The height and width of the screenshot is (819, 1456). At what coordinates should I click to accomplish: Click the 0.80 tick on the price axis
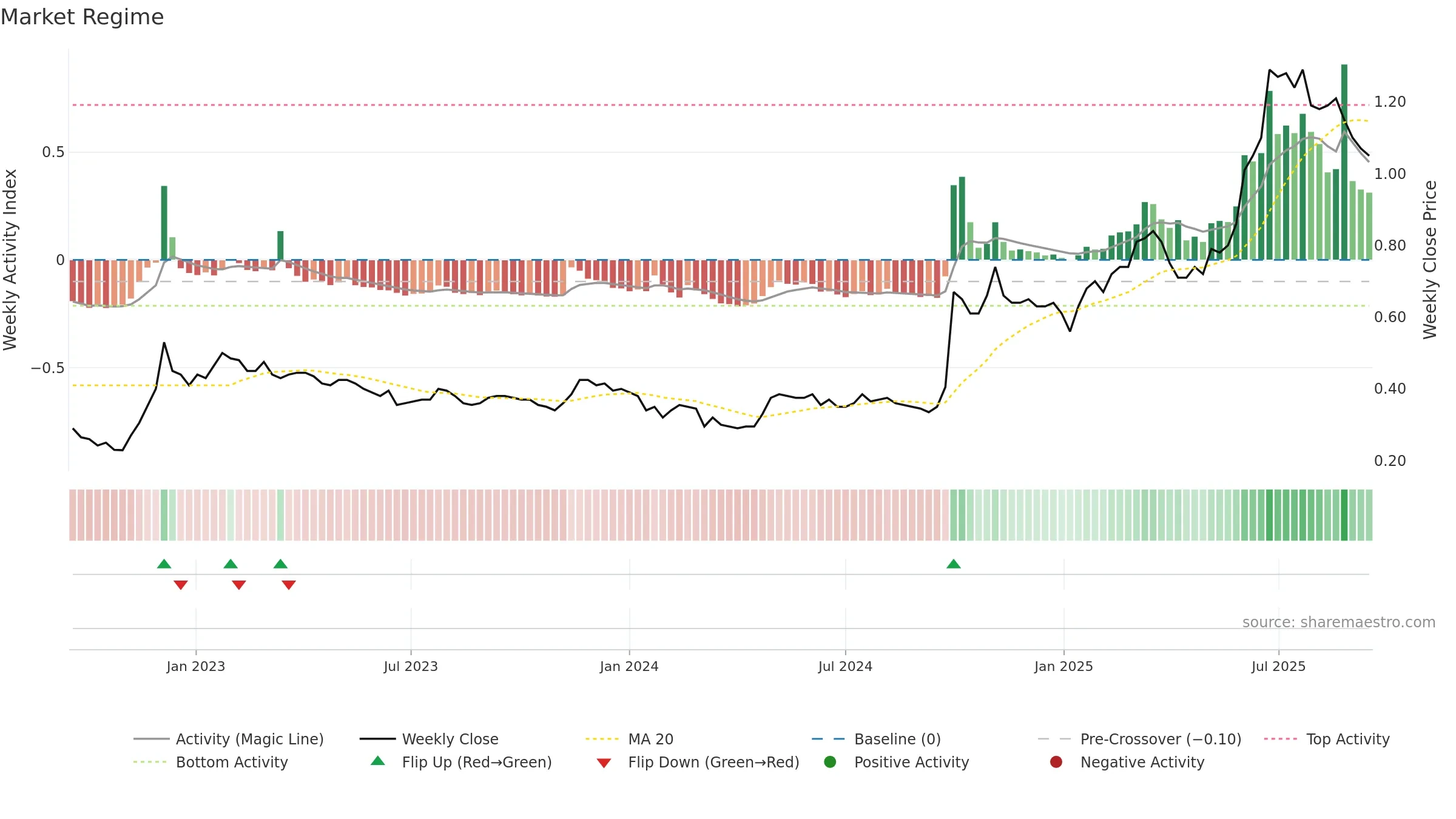(x=1390, y=246)
